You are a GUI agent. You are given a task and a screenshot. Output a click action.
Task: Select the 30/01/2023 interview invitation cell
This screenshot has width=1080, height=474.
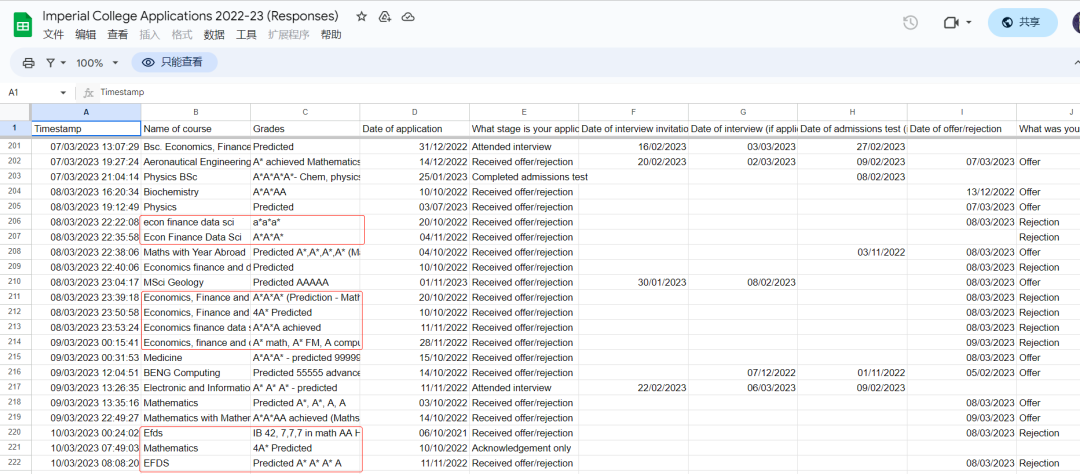click(634, 282)
